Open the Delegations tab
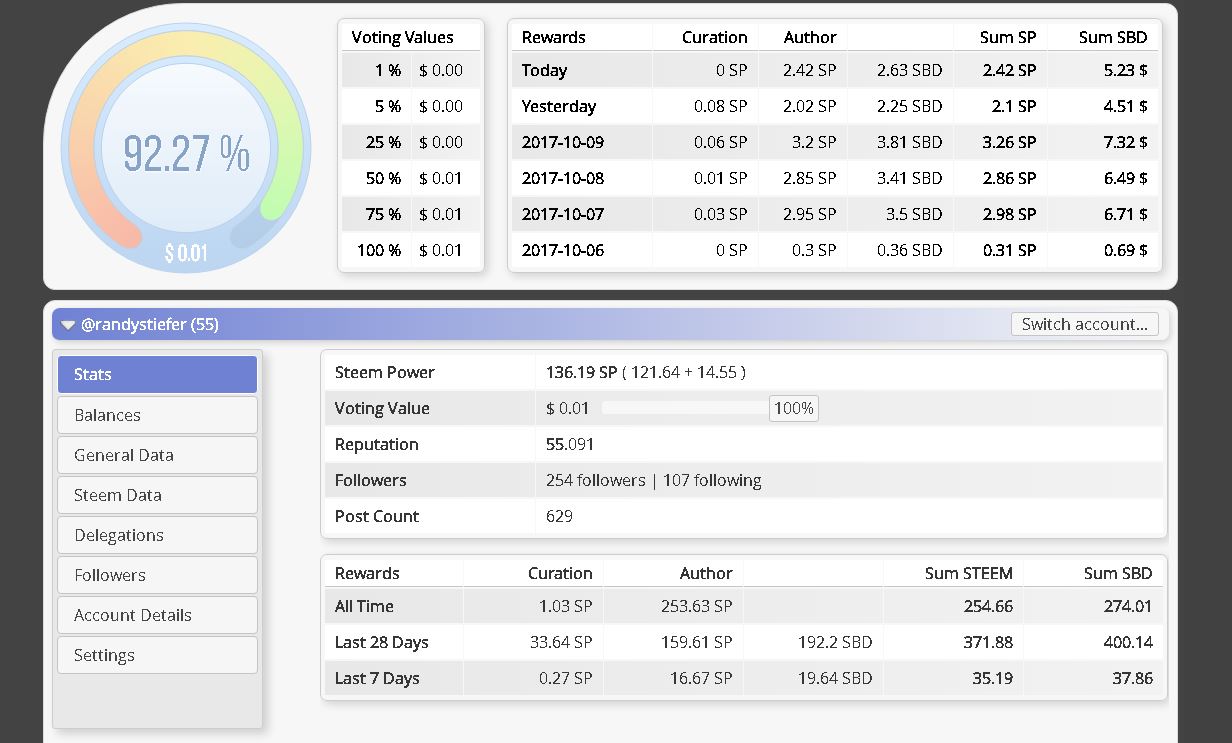This screenshot has height=743, width=1232. (157, 535)
